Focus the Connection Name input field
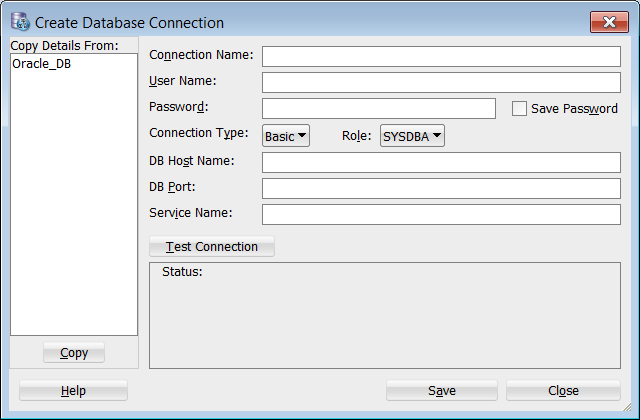 441,56
